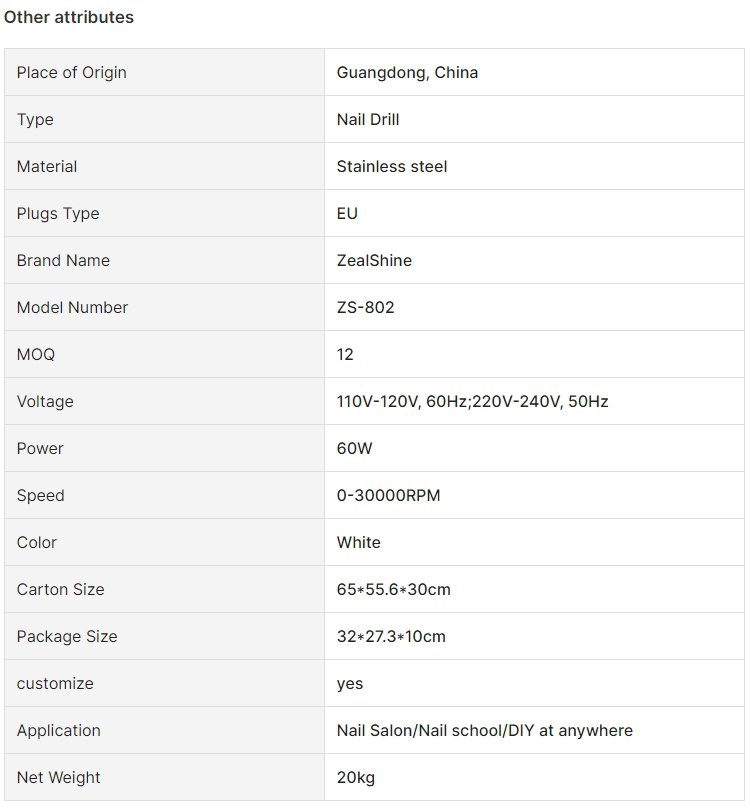
Task: Select the carton size '65*55.6*30cm'
Action: coord(393,589)
